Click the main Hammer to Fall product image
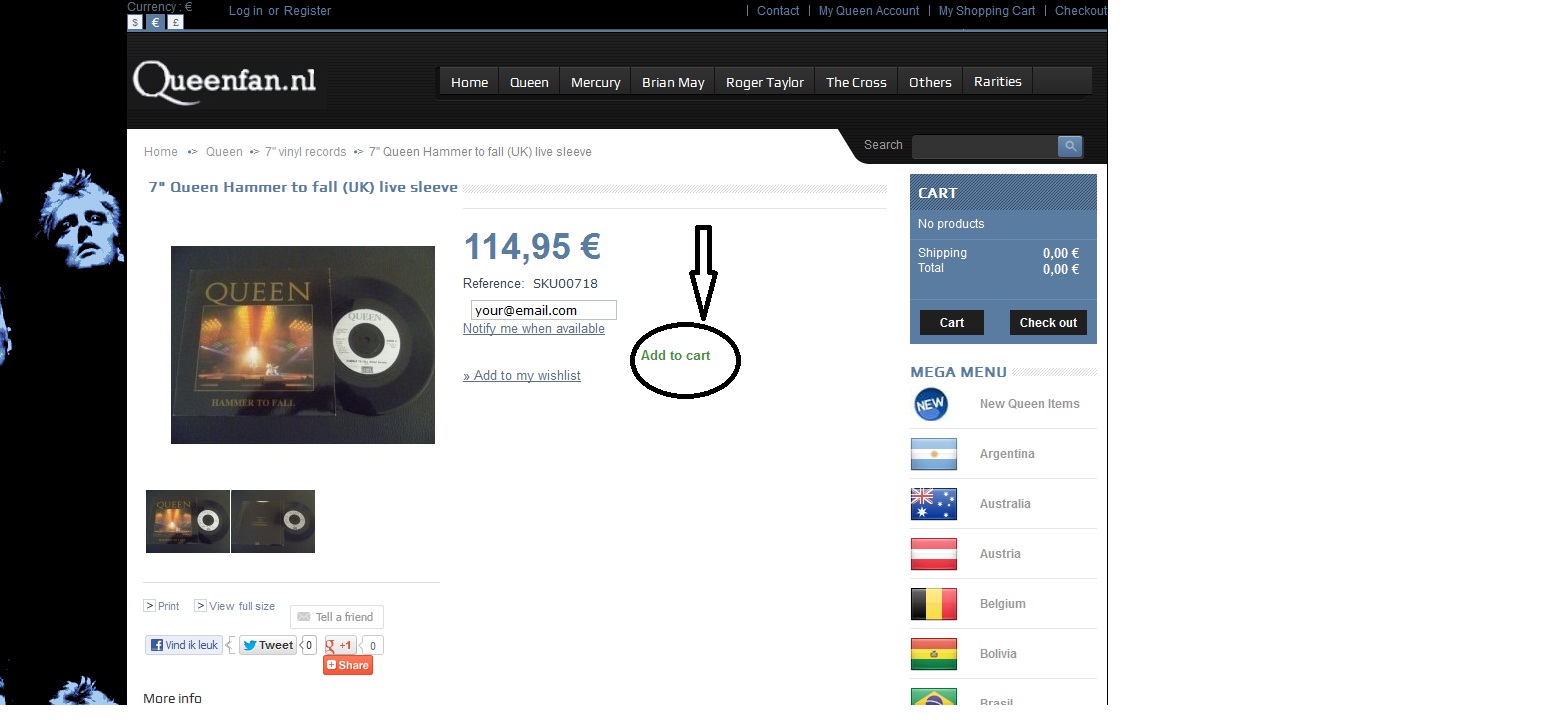Image resolution: width=1564 pixels, height=720 pixels. 303,345
